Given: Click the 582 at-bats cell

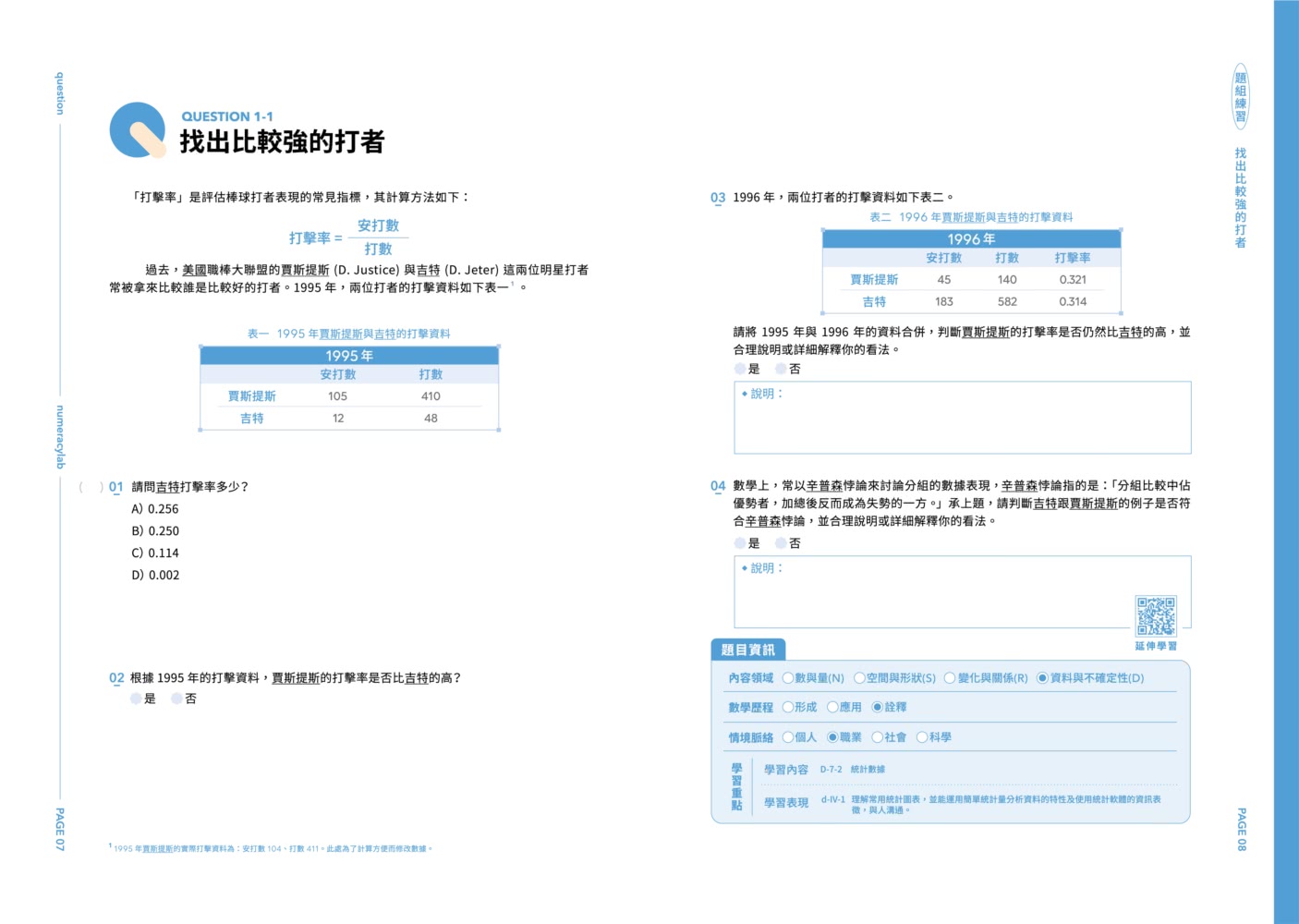Looking at the screenshot, I should [1007, 302].
